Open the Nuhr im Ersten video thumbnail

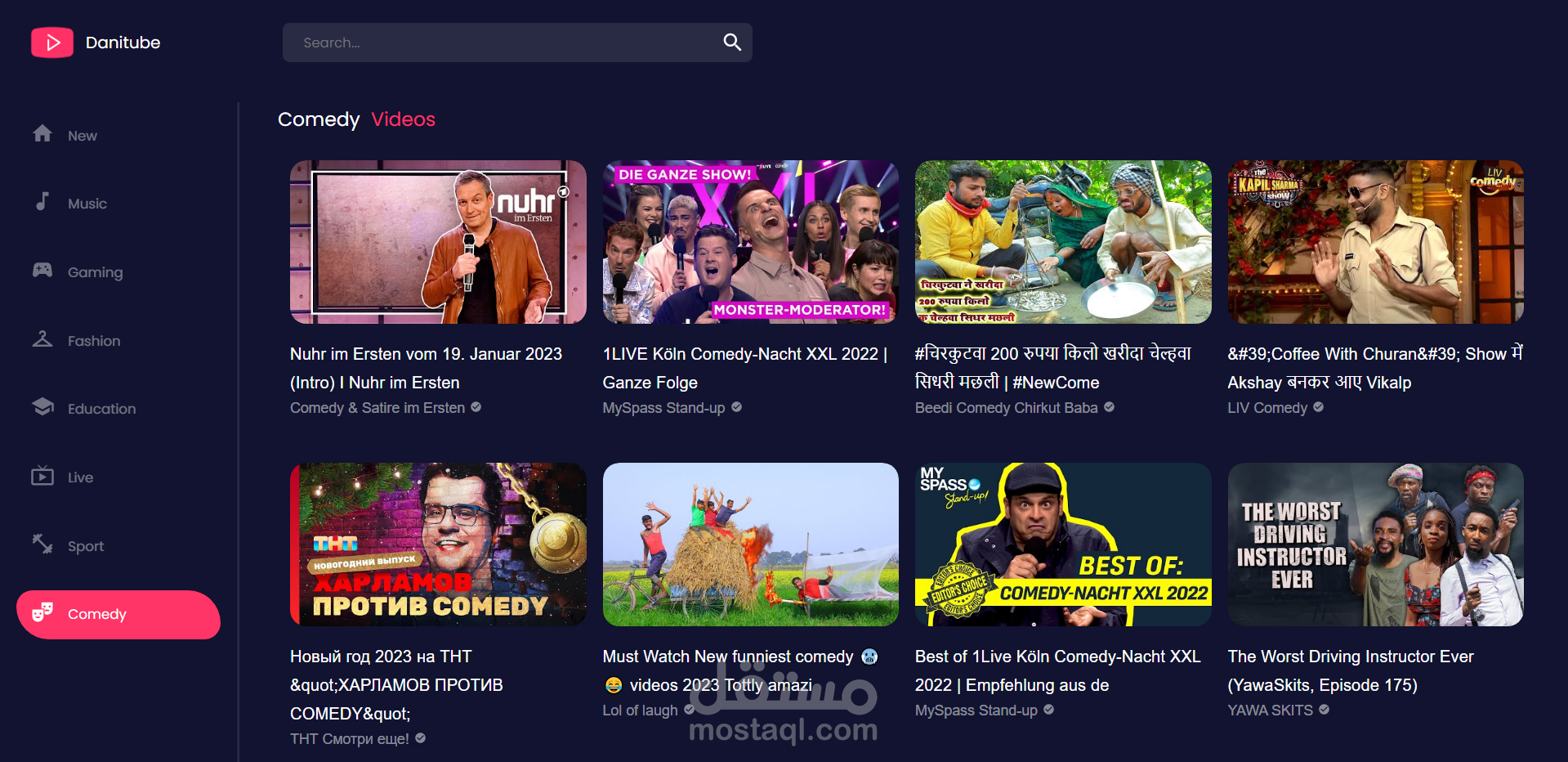coord(438,242)
